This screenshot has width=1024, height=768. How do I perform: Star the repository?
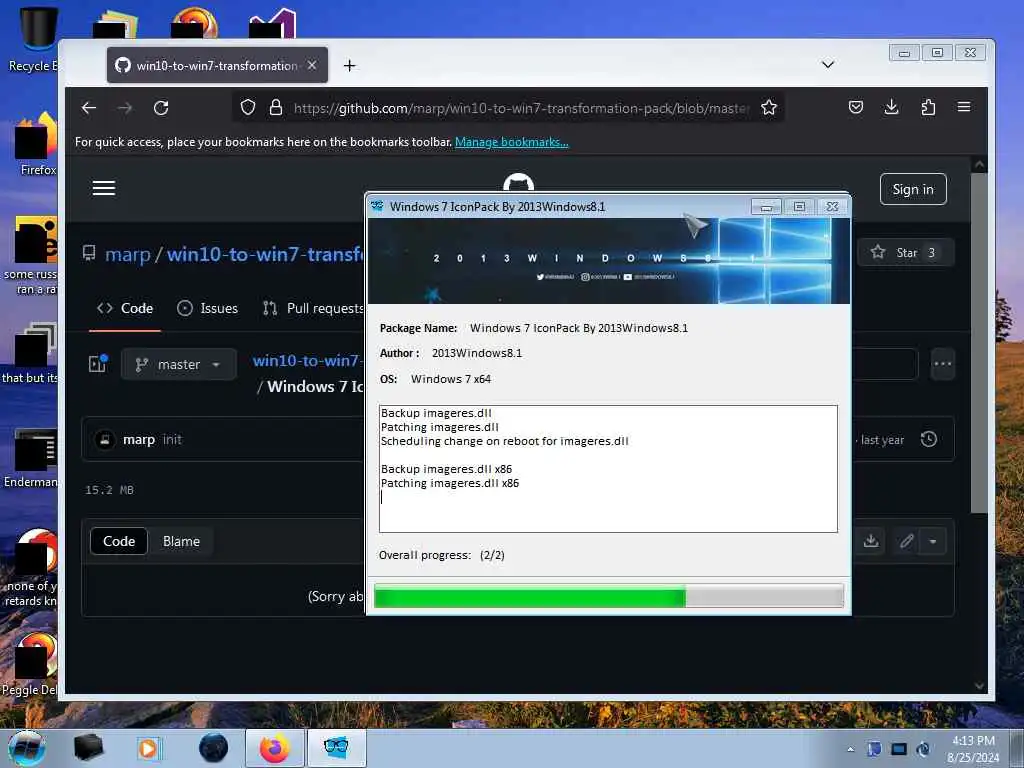coord(905,253)
